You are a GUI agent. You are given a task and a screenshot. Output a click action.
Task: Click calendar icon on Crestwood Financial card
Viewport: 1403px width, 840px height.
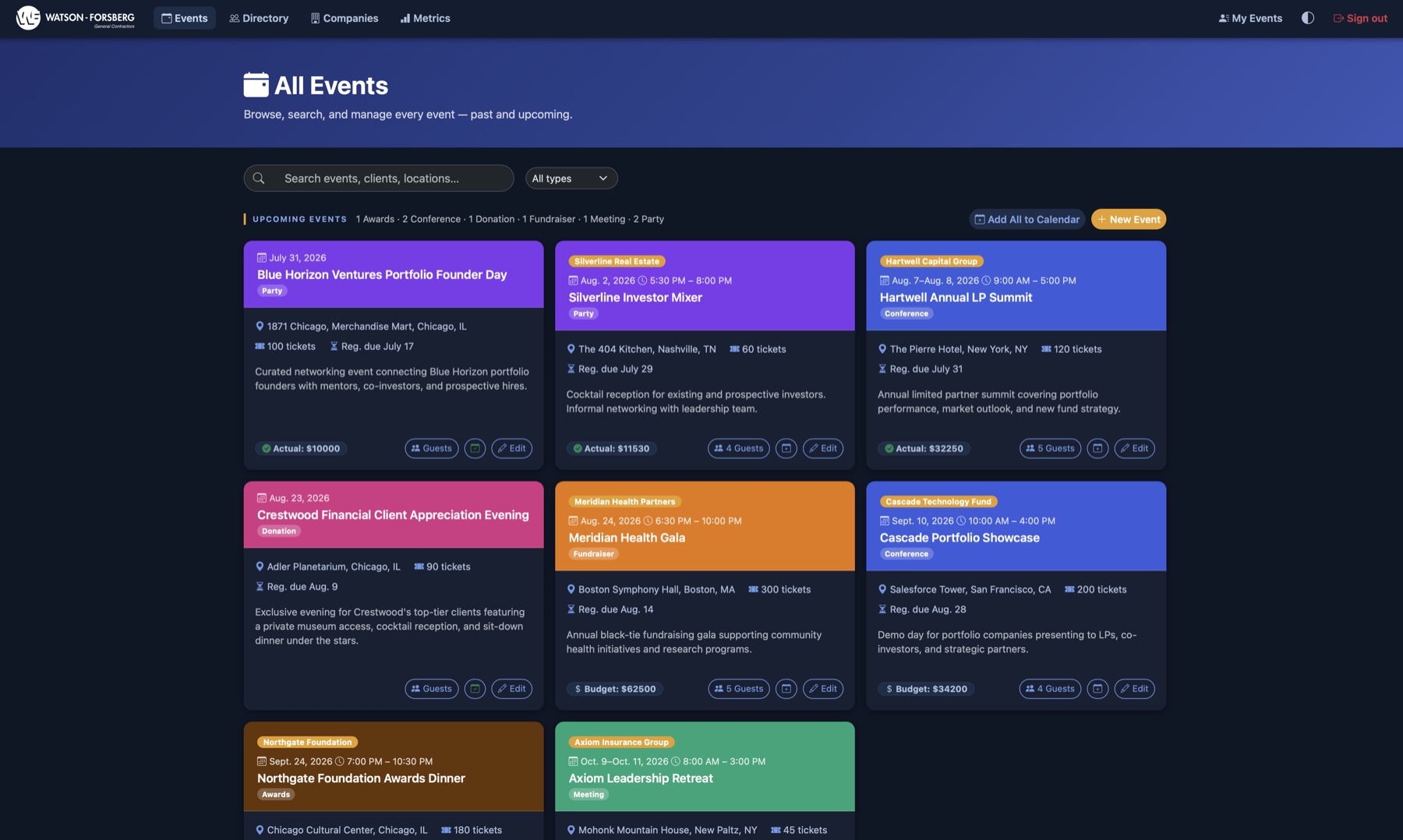click(x=475, y=689)
